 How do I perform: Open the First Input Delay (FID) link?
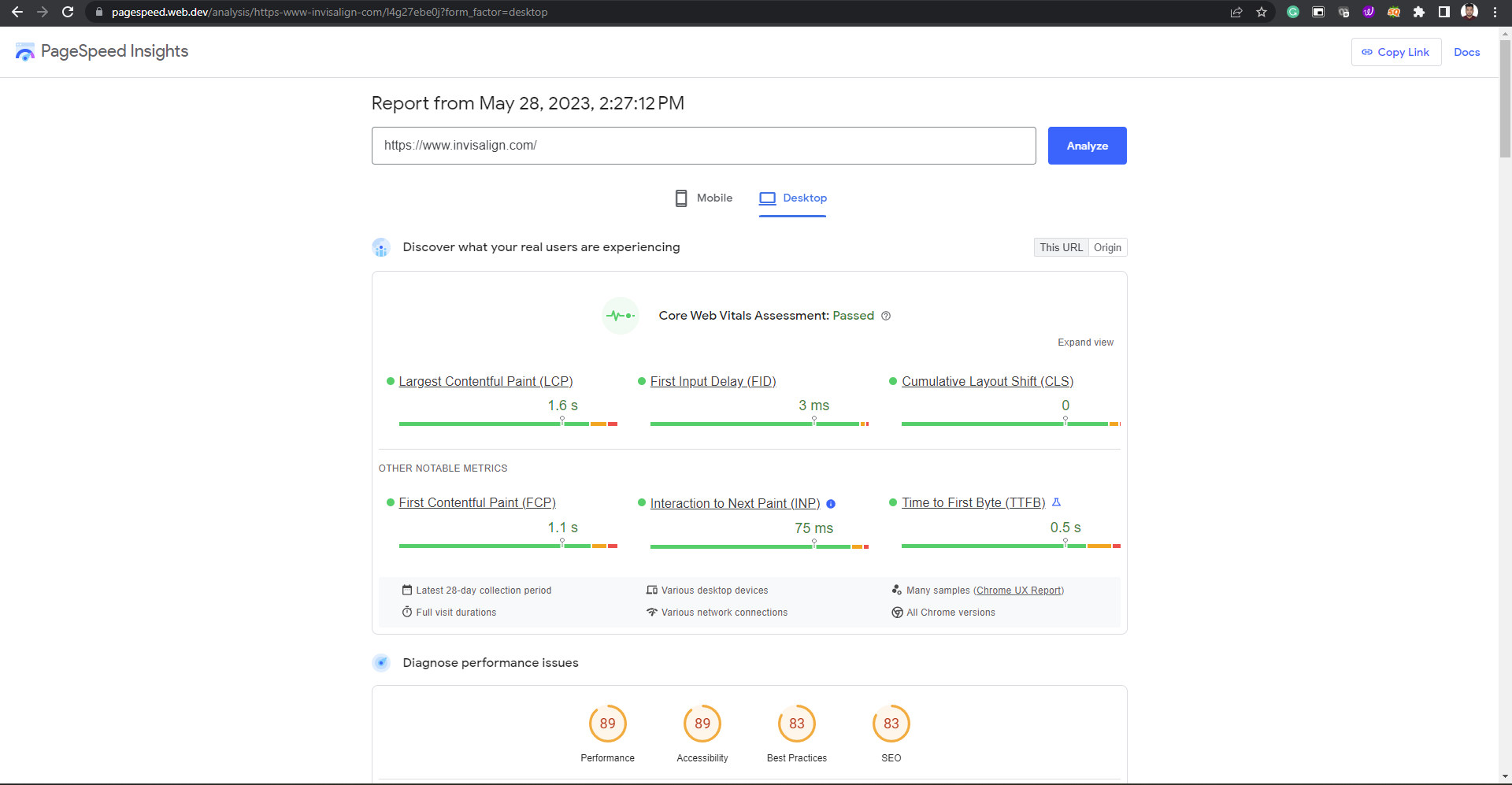point(713,382)
